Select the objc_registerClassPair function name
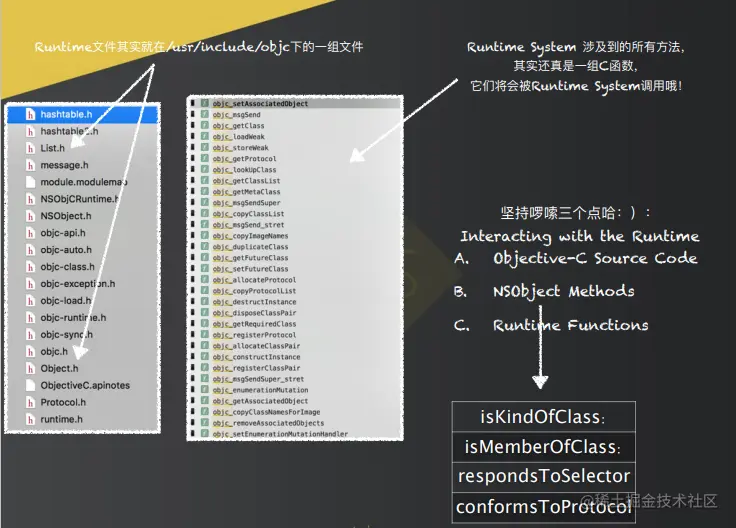This screenshot has height=528, width=736. [256, 368]
